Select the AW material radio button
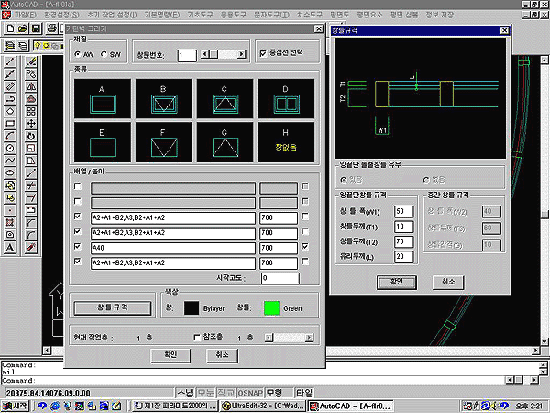Viewport: 550px width, 413px height. pyautogui.click(x=78, y=54)
